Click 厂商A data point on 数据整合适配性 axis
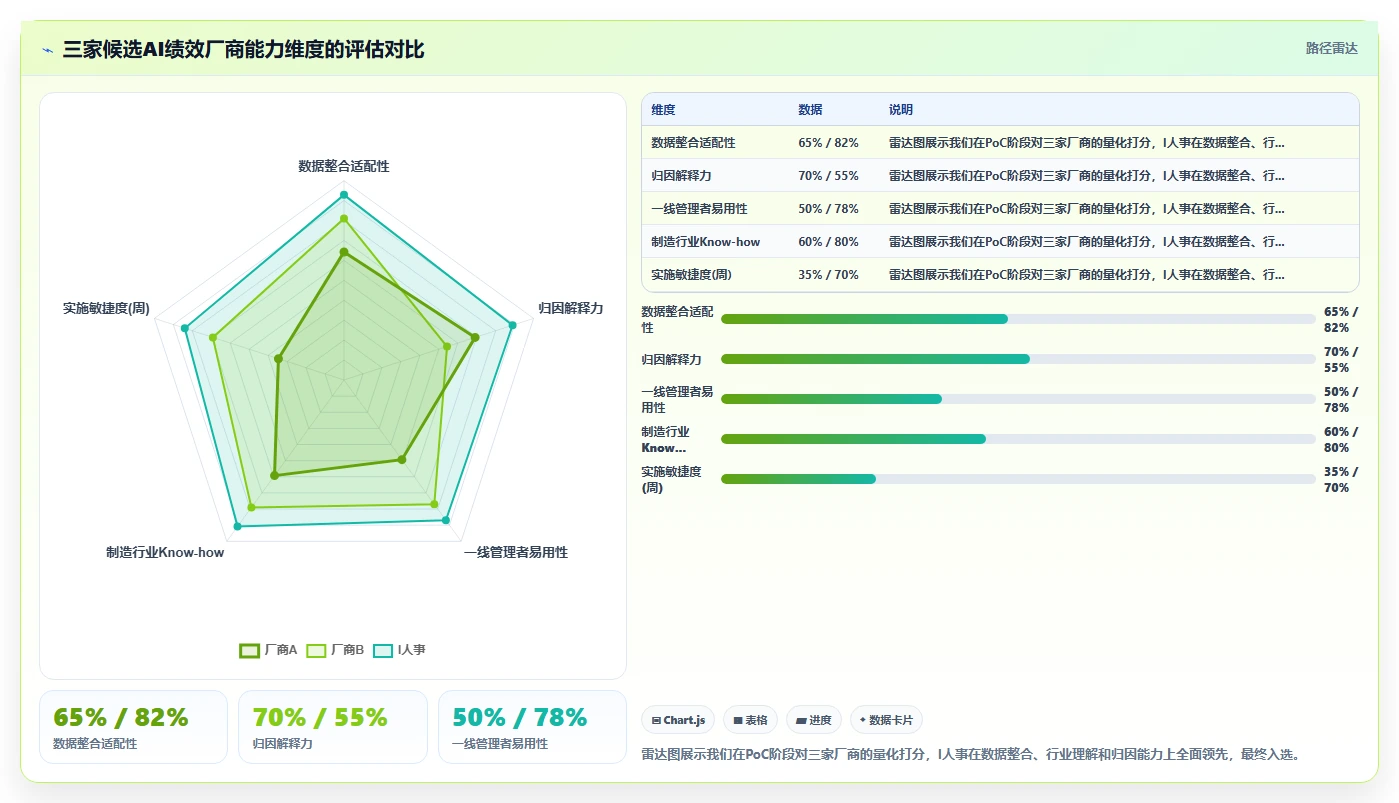This screenshot has height=803, width=1399. [343, 252]
